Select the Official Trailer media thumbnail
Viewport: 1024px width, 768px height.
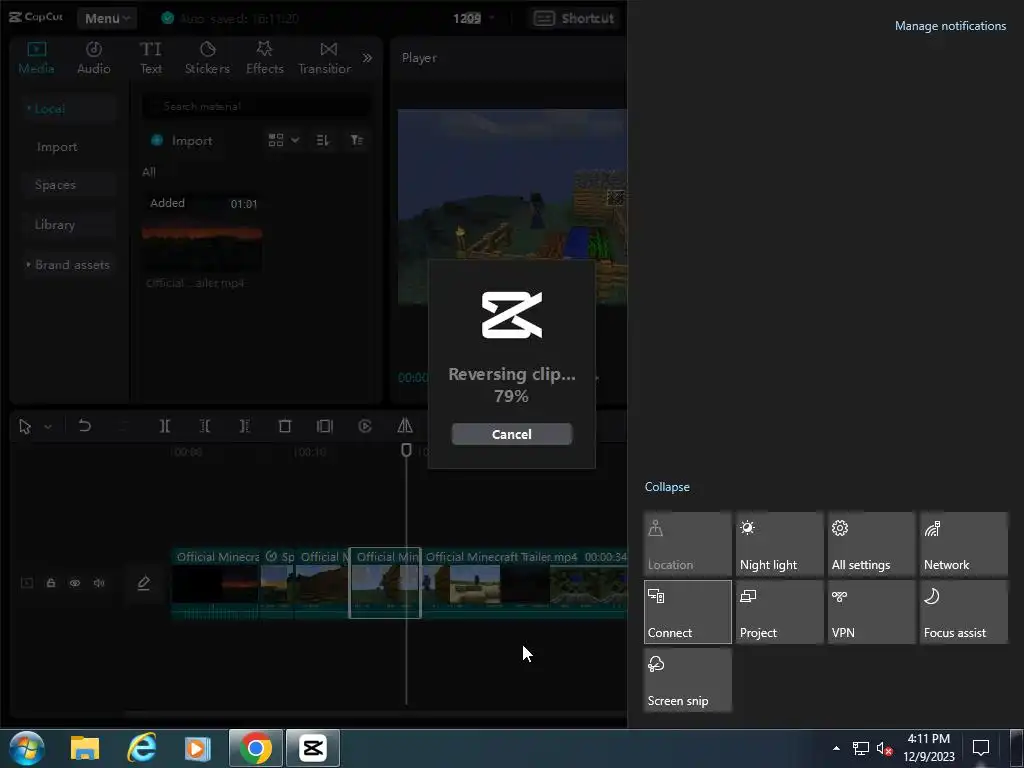(x=202, y=234)
